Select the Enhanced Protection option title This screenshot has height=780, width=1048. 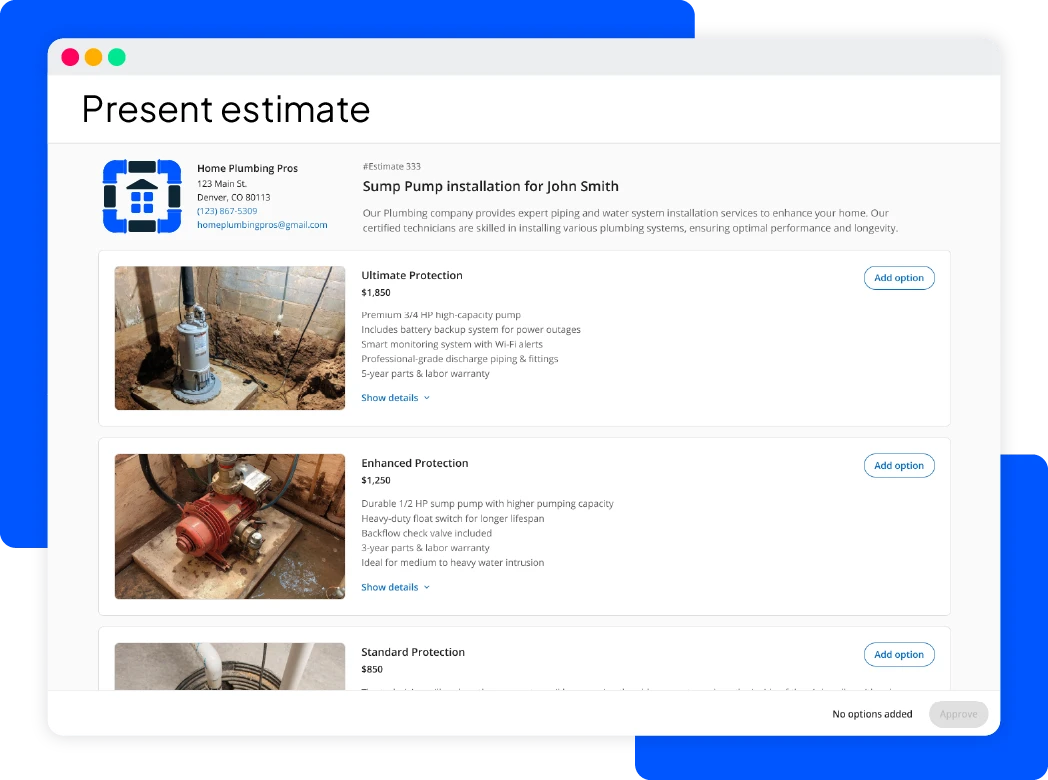(414, 463)
